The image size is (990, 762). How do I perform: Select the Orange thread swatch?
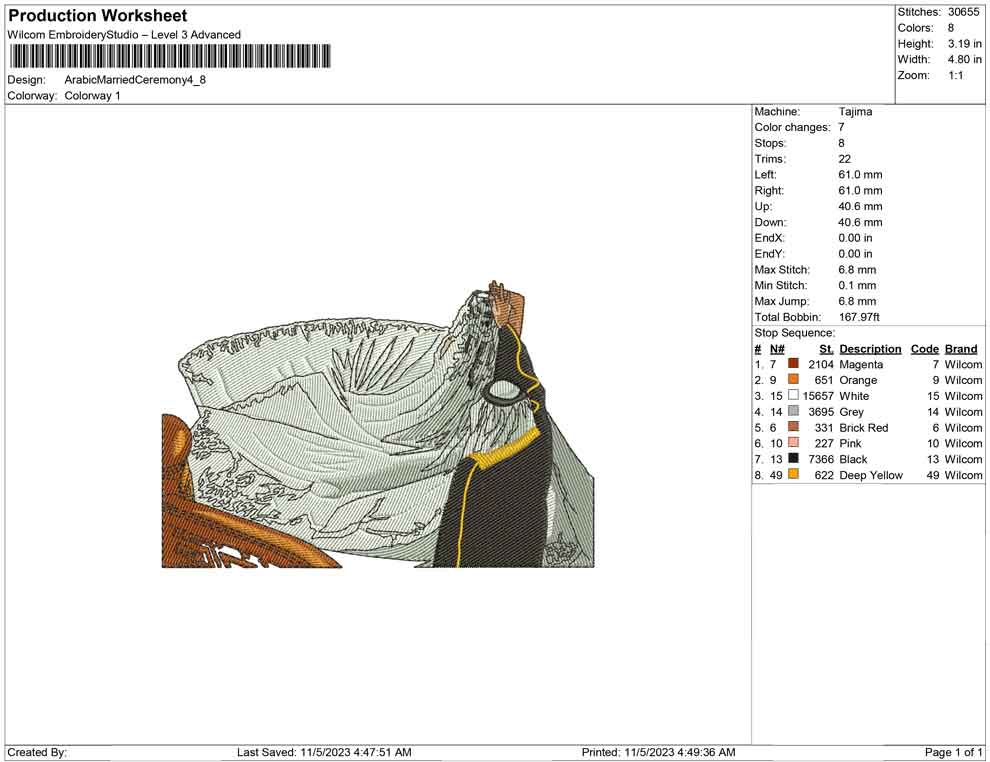pyautogui.click(x=793, y=381)
